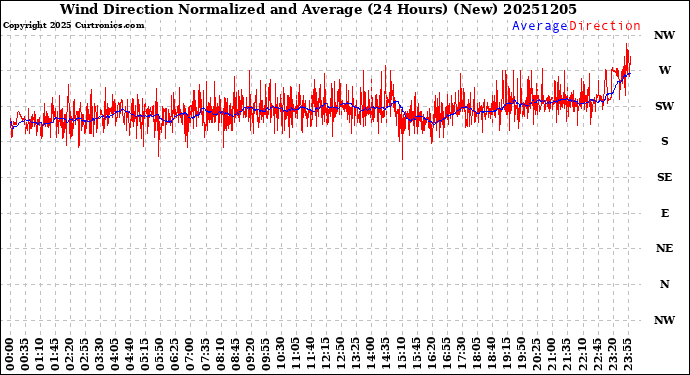Select the red Direction legend label
690x375 pixels.
pyautogui.click(x=605, y=26)
